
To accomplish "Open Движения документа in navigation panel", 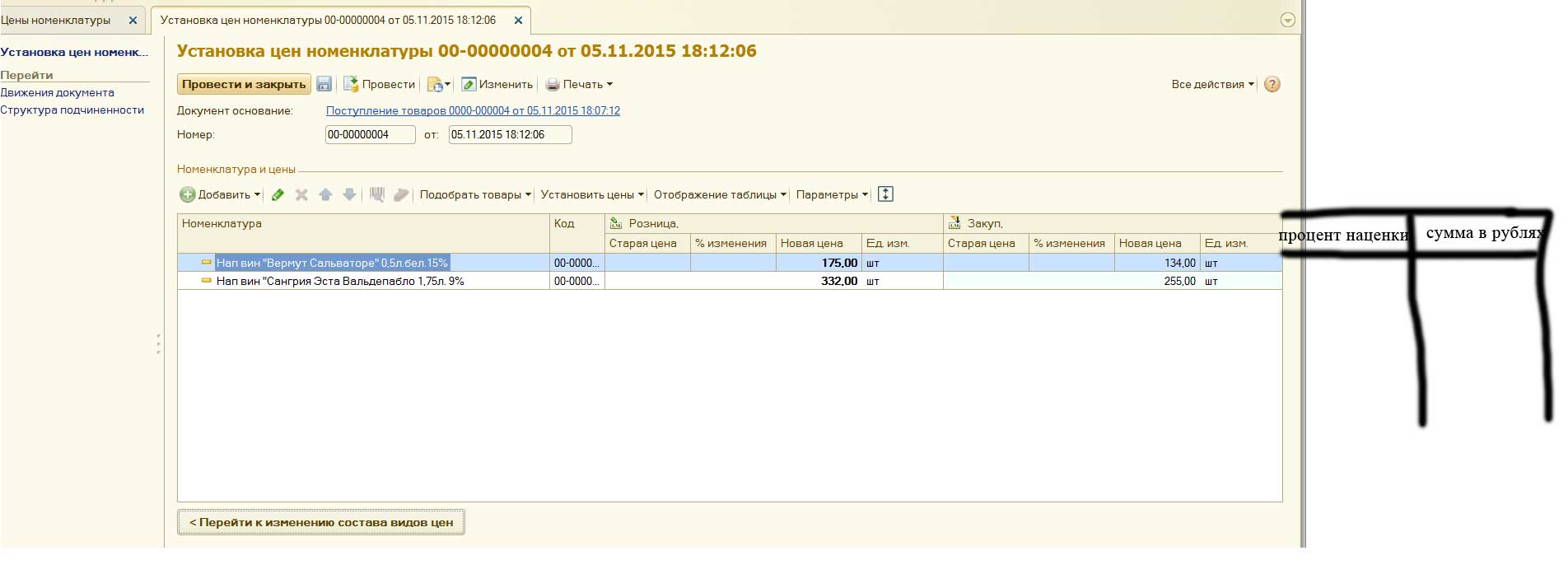I will [57, 93].
